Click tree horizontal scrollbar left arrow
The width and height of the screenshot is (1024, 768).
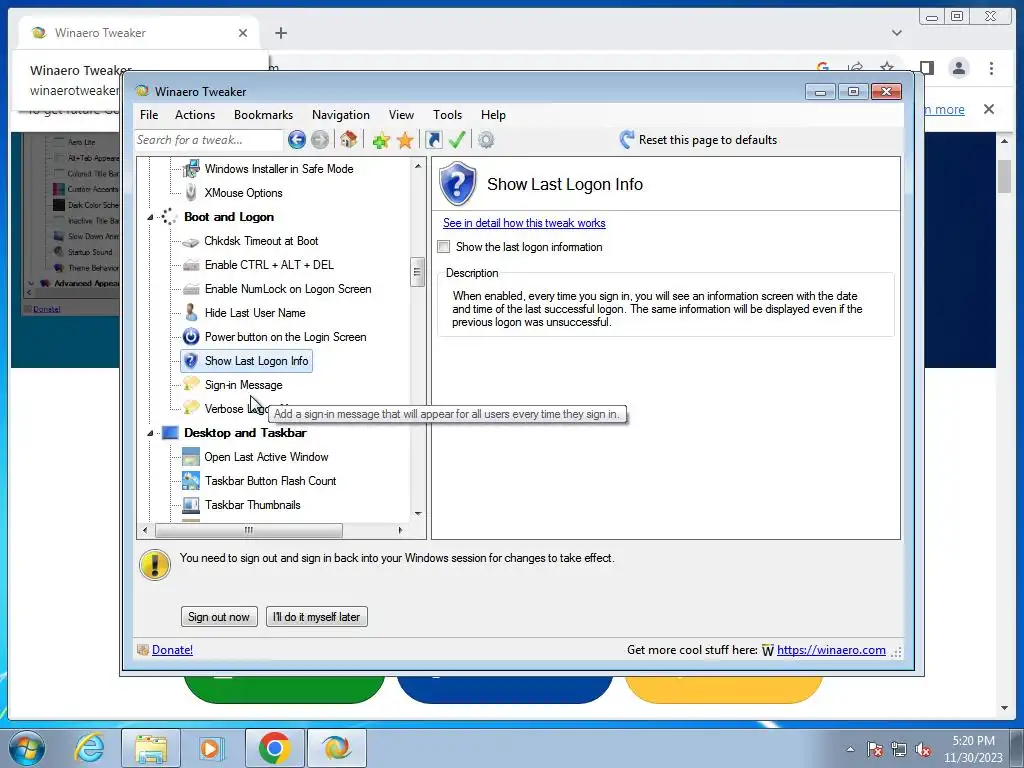145,530
